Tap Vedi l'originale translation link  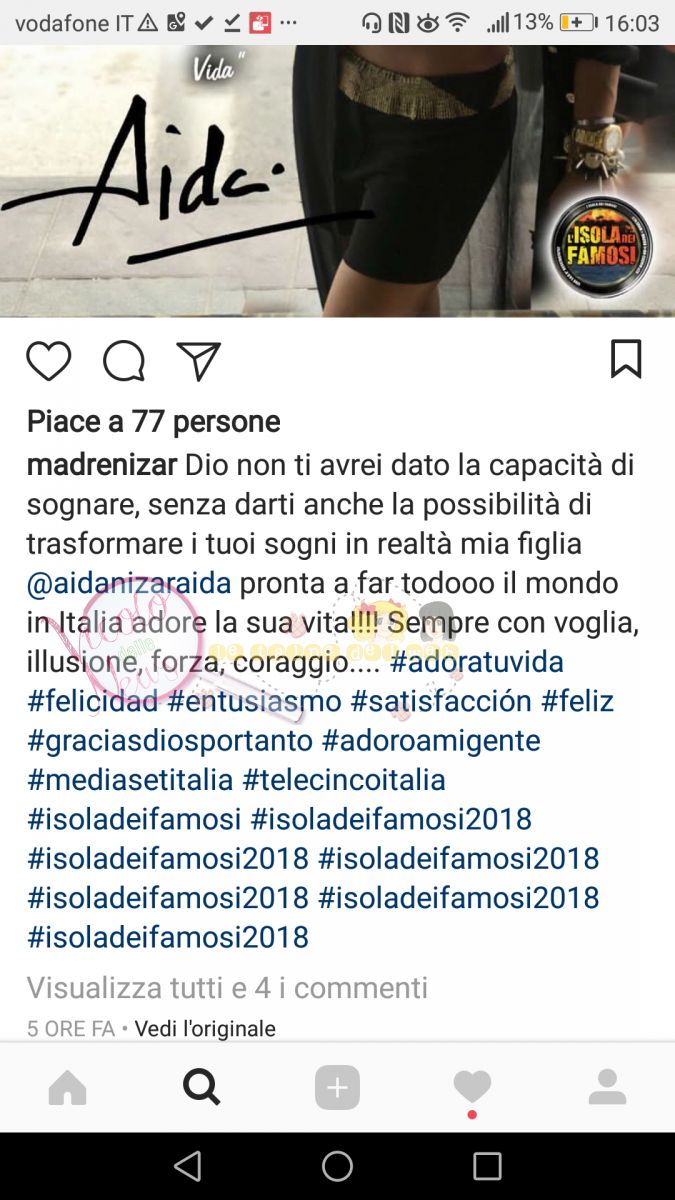pyautogui.click(x=205, y=1028)
